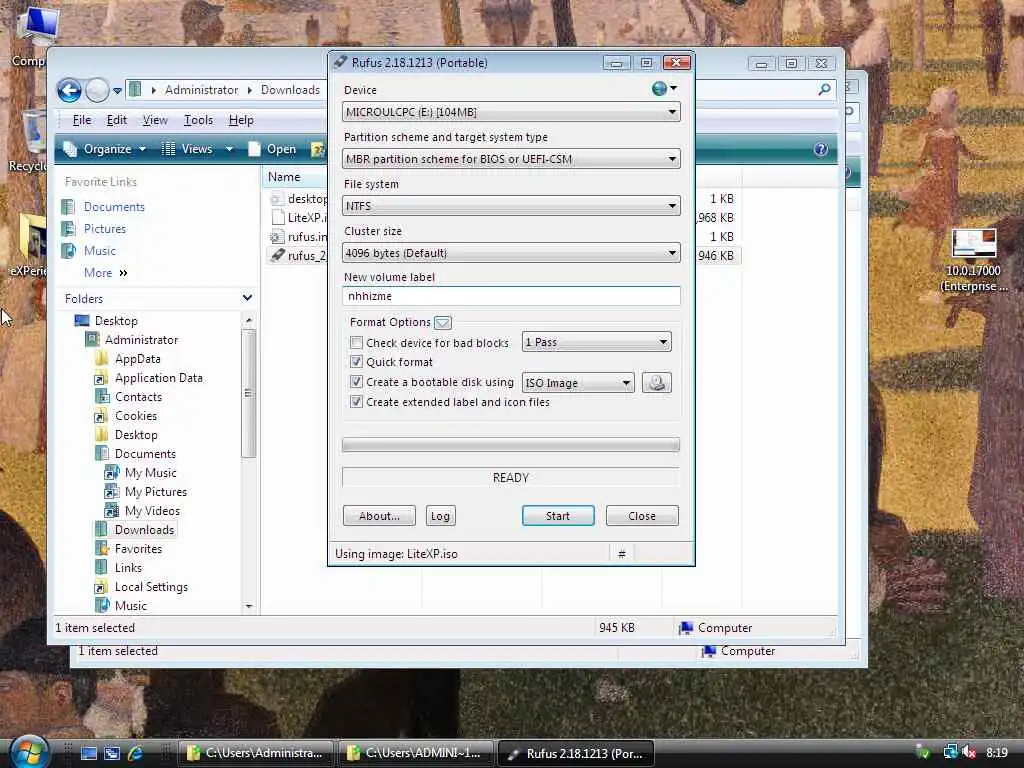Open File system NTFS dropdown

511,206
